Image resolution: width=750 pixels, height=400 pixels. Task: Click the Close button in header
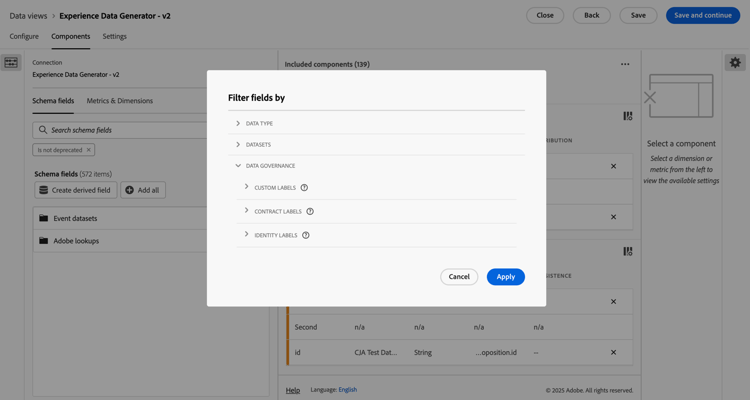click(x=545, y=15)
